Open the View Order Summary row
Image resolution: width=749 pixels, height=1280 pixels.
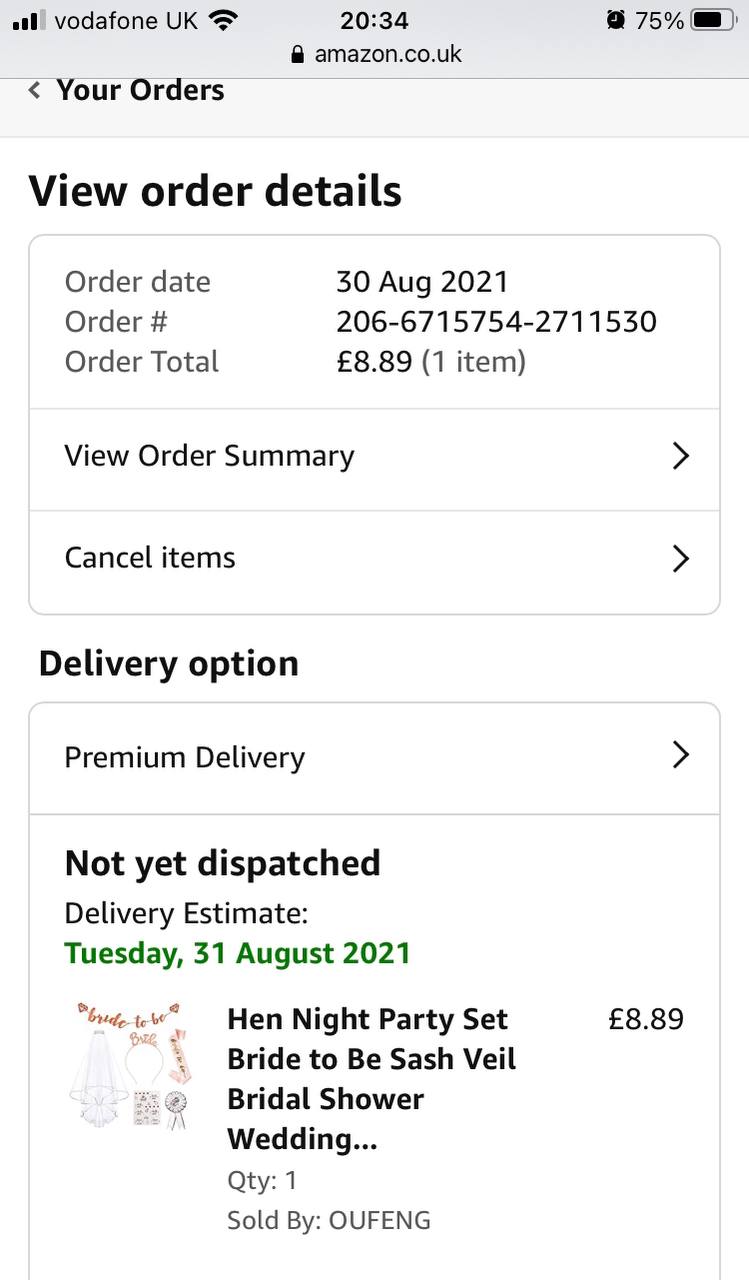coord(210,456)
